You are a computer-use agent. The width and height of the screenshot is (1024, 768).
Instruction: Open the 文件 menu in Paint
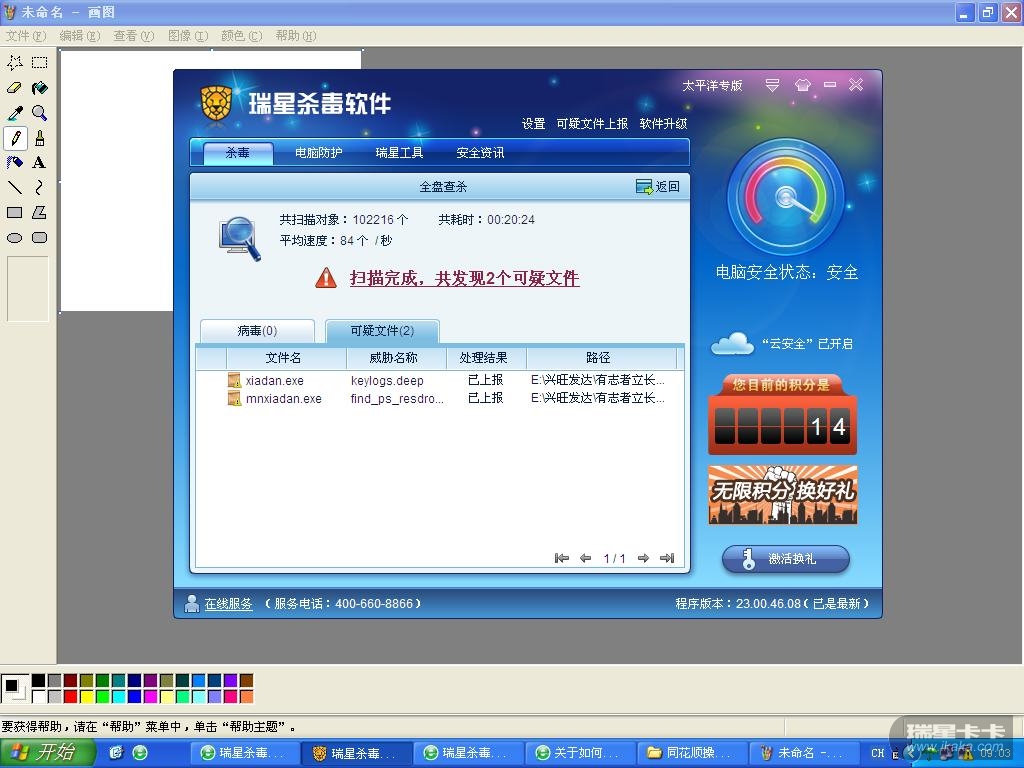pyautogui.click(x=25, y=36)
